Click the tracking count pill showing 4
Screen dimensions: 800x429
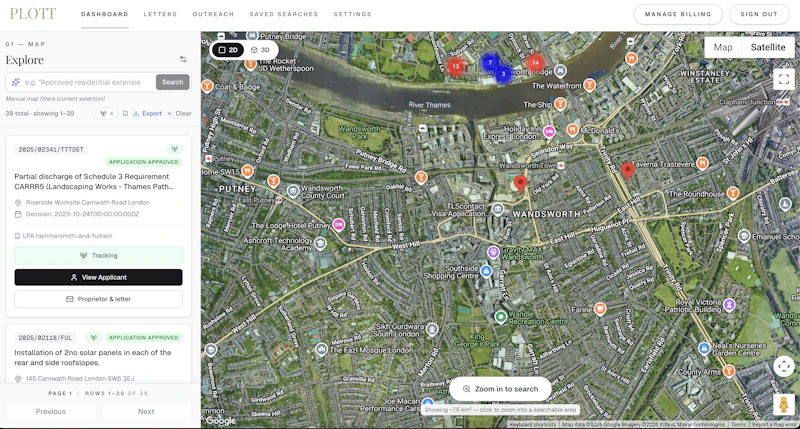pos(107,113)
